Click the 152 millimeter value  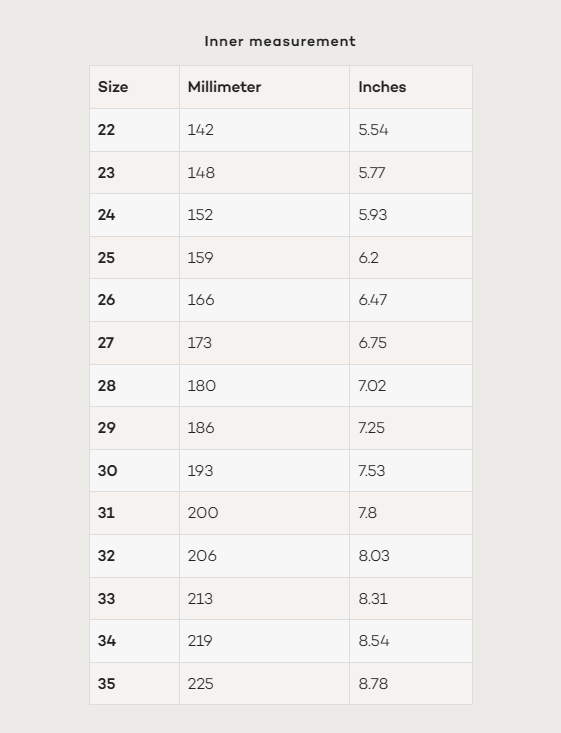click(x=200, y=215)
